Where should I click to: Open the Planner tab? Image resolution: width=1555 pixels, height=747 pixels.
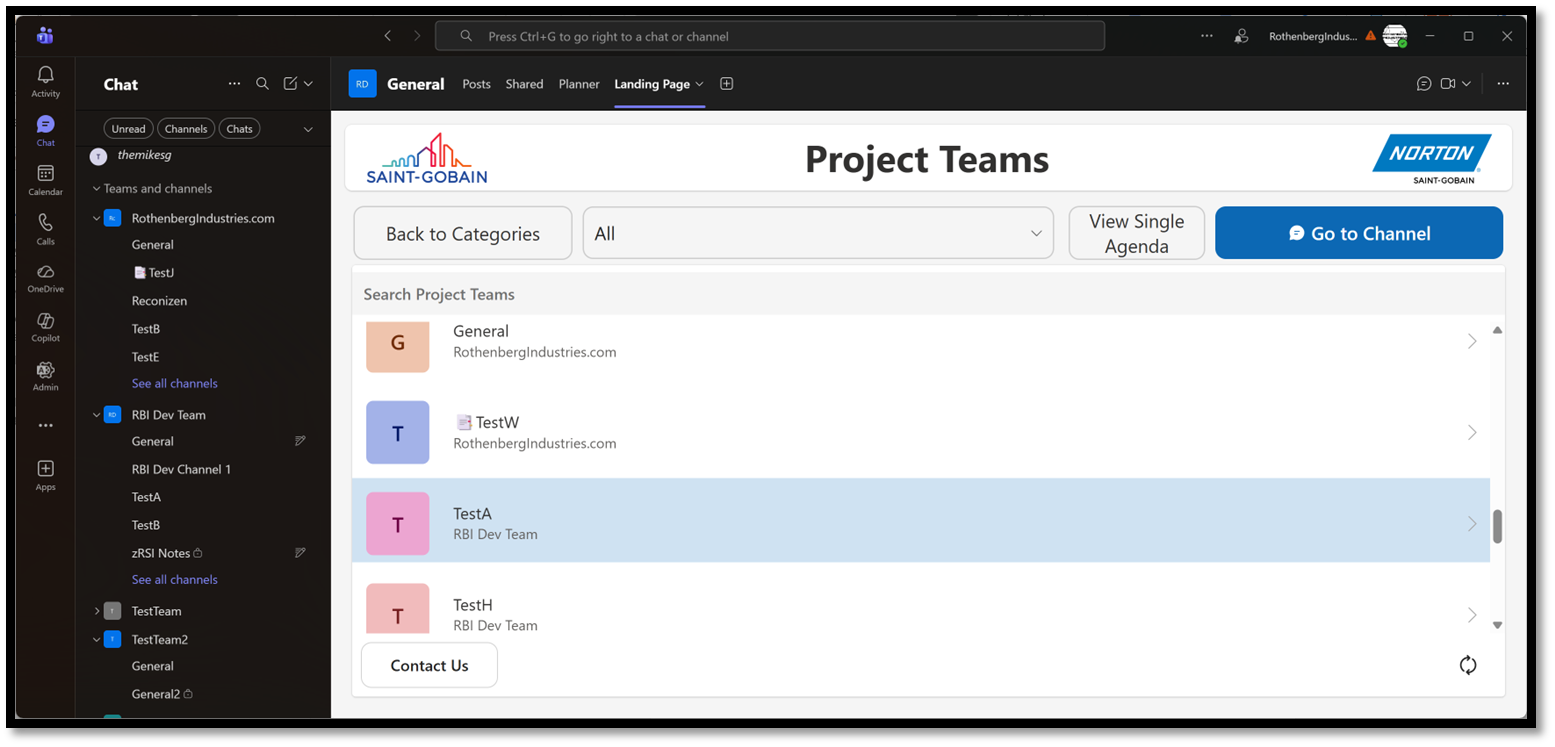[579, 84]
